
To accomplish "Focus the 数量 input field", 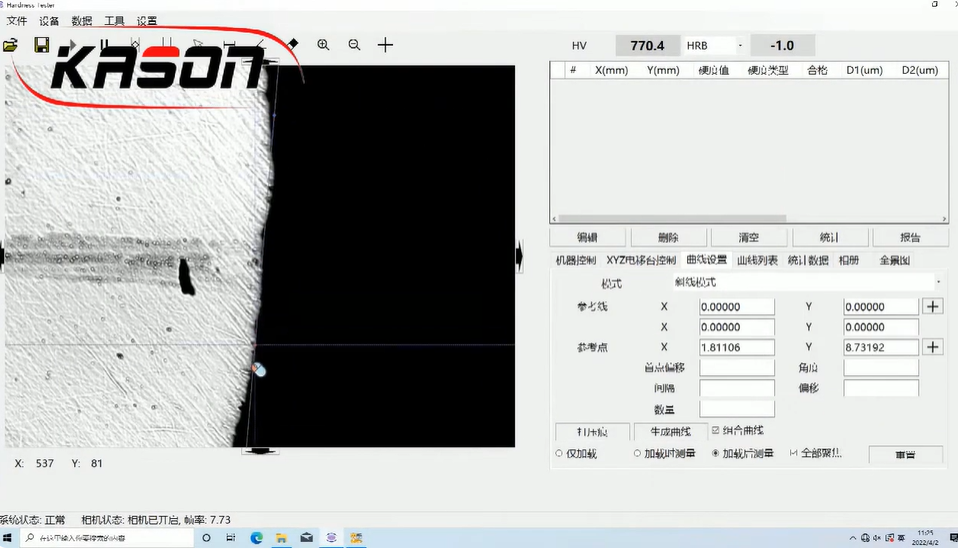I will click(x=737, y=409).
